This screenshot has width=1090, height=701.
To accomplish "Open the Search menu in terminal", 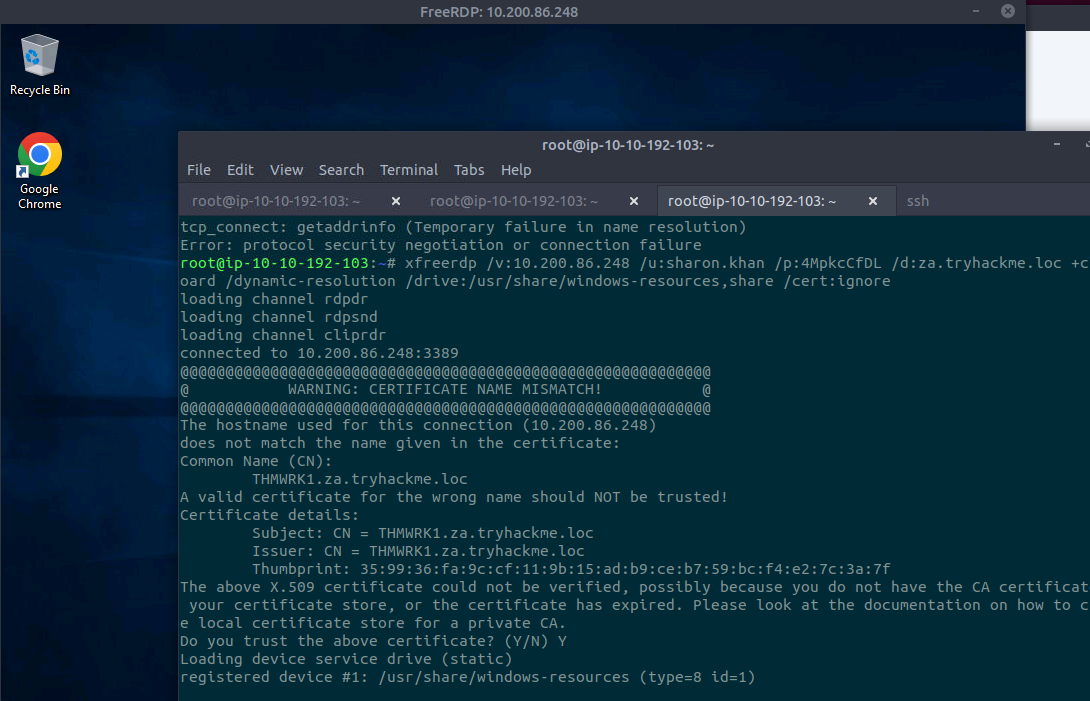I will point(341,170).
